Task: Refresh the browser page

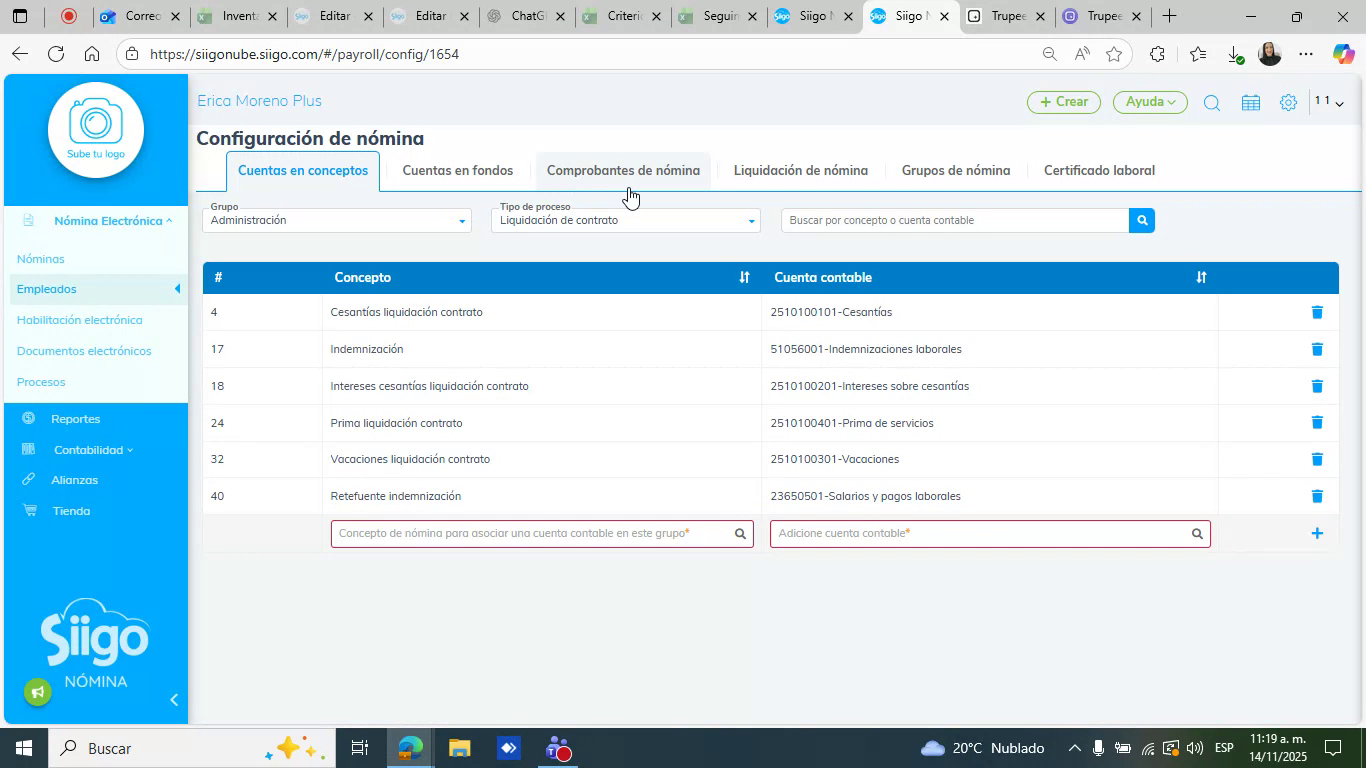Action: 56,54
